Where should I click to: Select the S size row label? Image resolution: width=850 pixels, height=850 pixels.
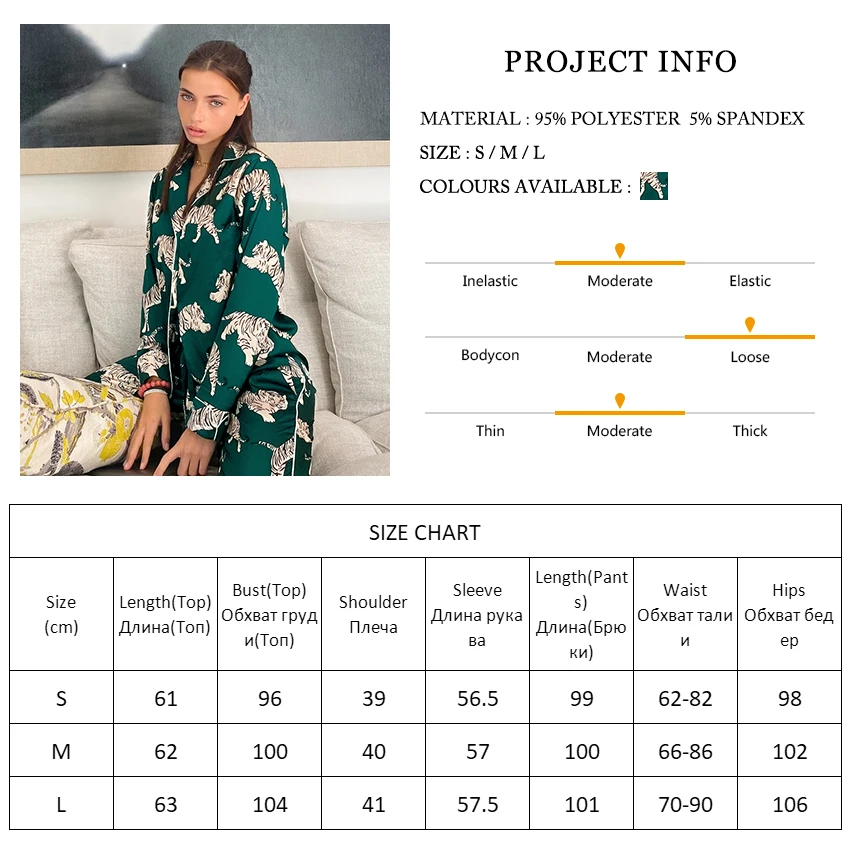pos(61,698)
